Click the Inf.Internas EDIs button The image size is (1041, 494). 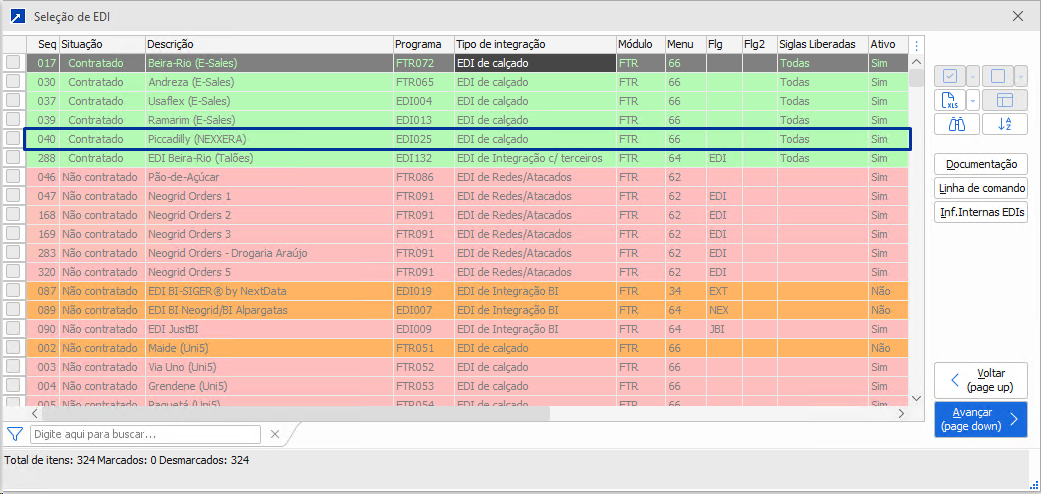tap(981, 212)
